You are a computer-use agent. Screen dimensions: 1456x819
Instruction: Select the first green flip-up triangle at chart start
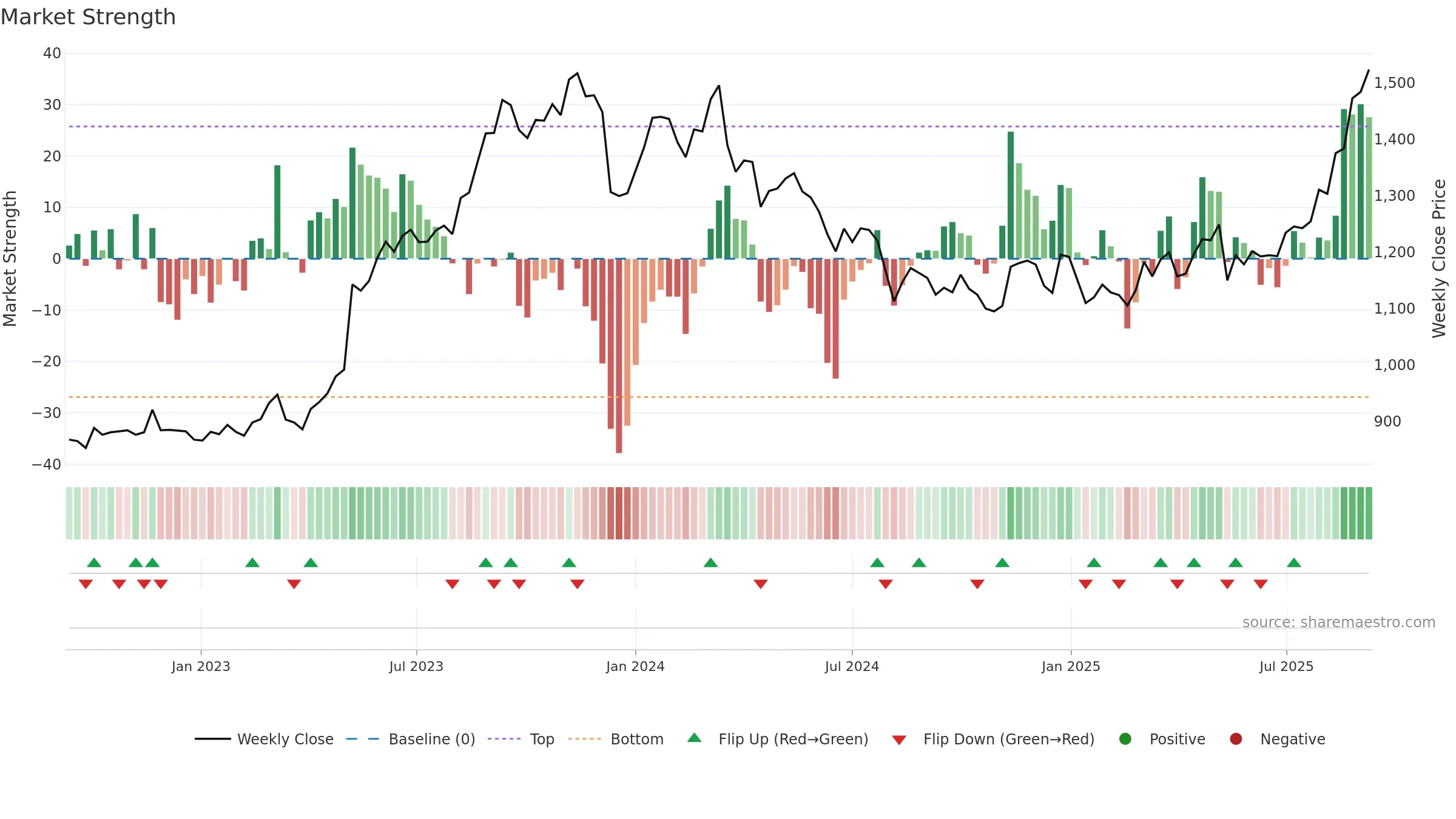pos(94,562)
